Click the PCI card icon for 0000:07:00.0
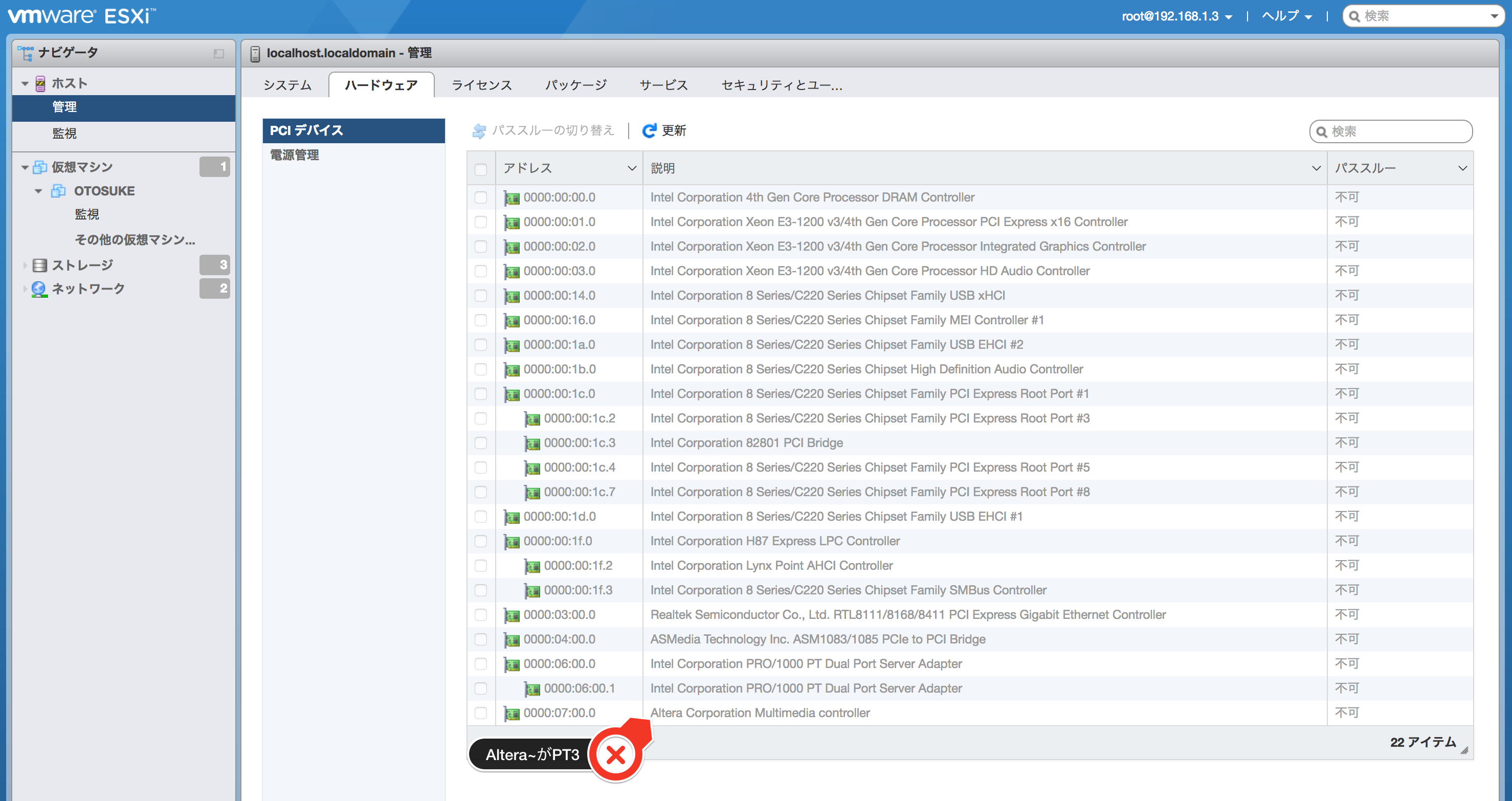Viewport: 1512px width, 801px height. coord(512,713)
